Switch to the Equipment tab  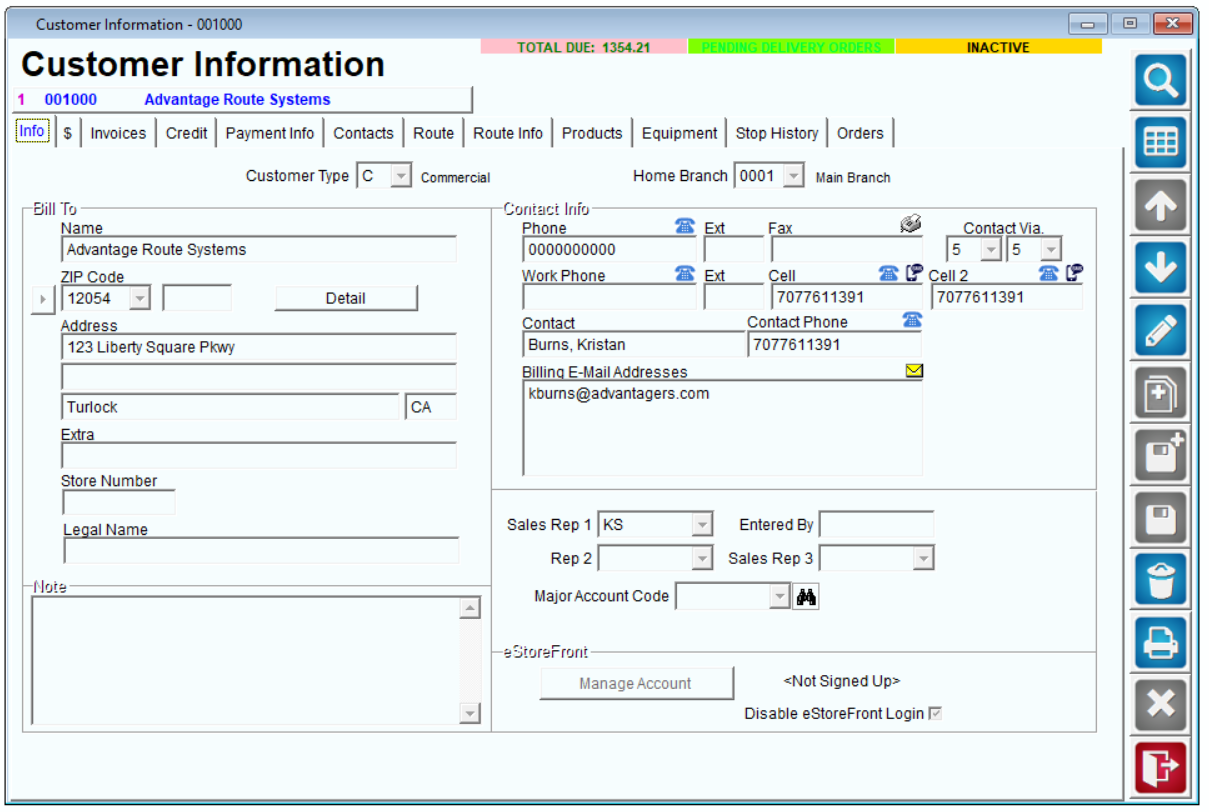tap(680, 133)
